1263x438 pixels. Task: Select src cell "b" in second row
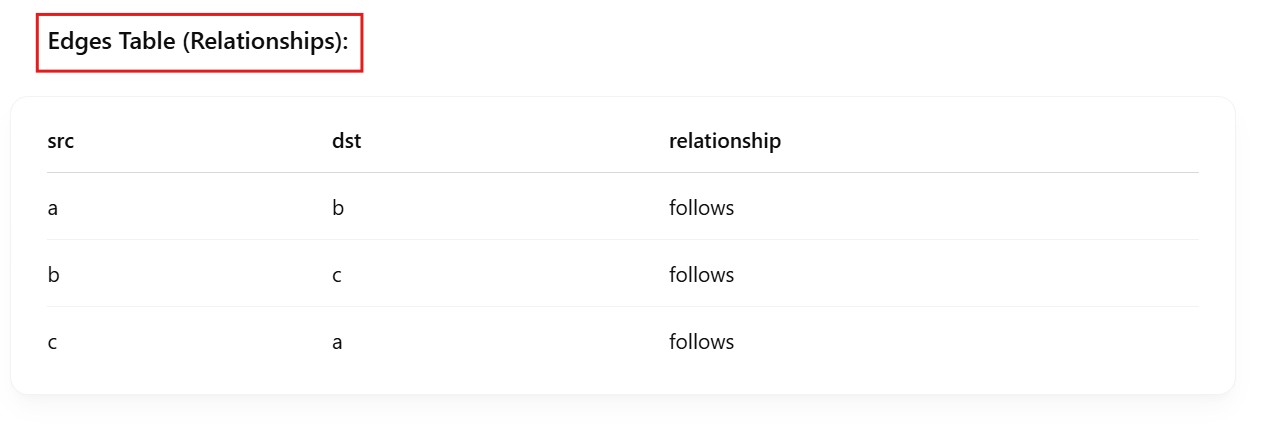tap(53, 275)
